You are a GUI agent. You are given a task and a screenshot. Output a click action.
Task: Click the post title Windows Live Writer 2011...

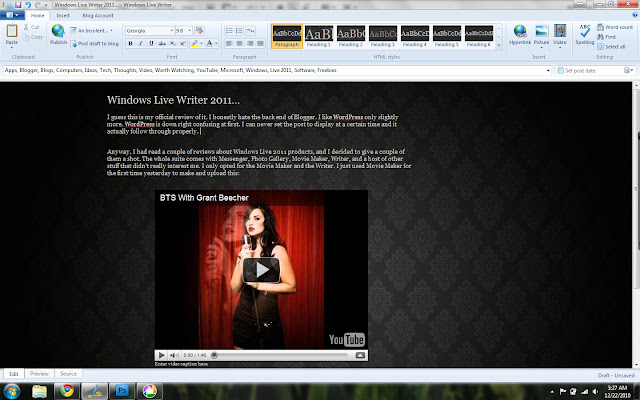173,100
